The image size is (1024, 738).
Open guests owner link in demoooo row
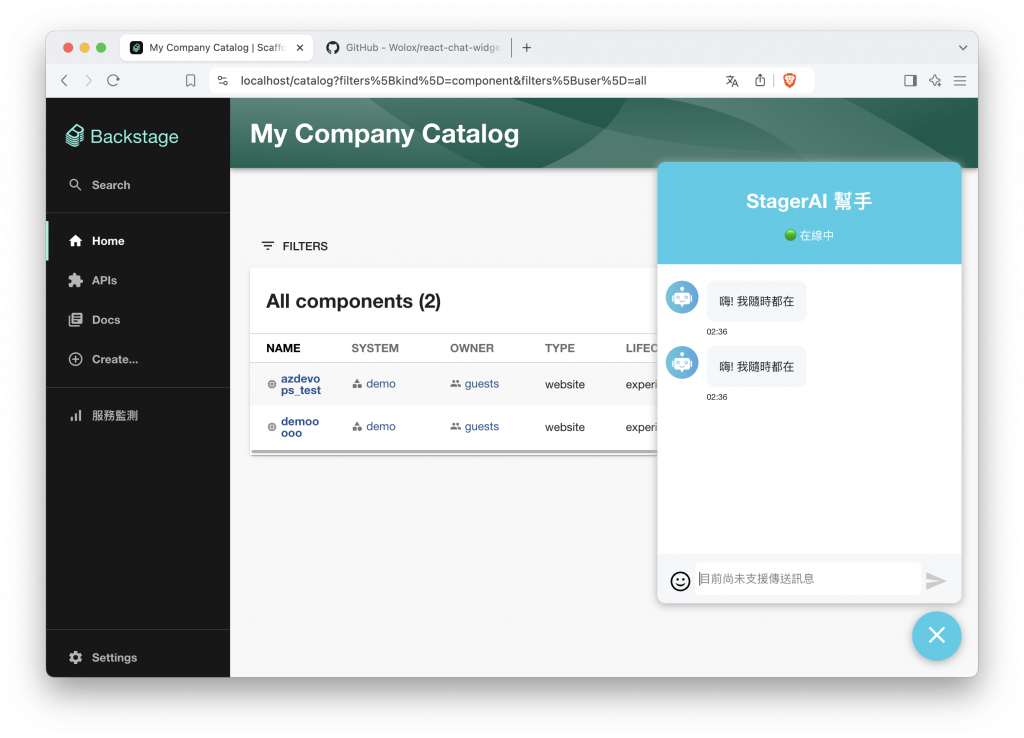tap(481, 426)
